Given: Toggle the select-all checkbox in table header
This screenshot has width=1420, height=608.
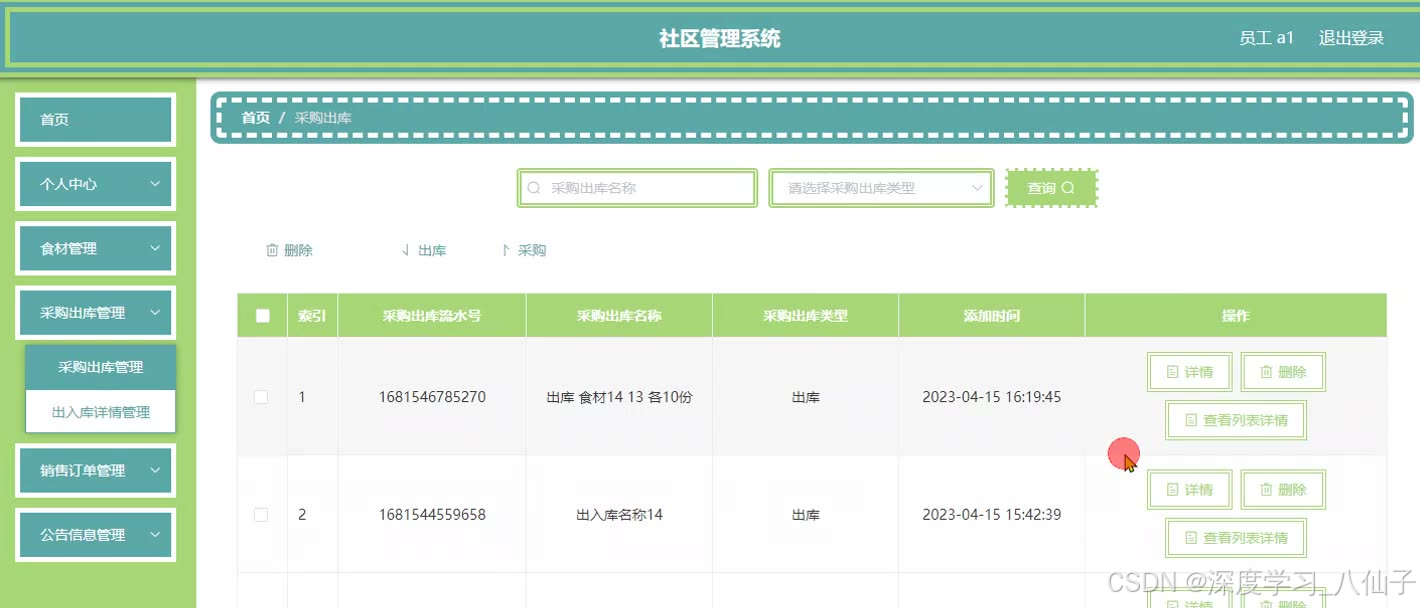Looking at the screenshot, I should [x=261, y=315].
